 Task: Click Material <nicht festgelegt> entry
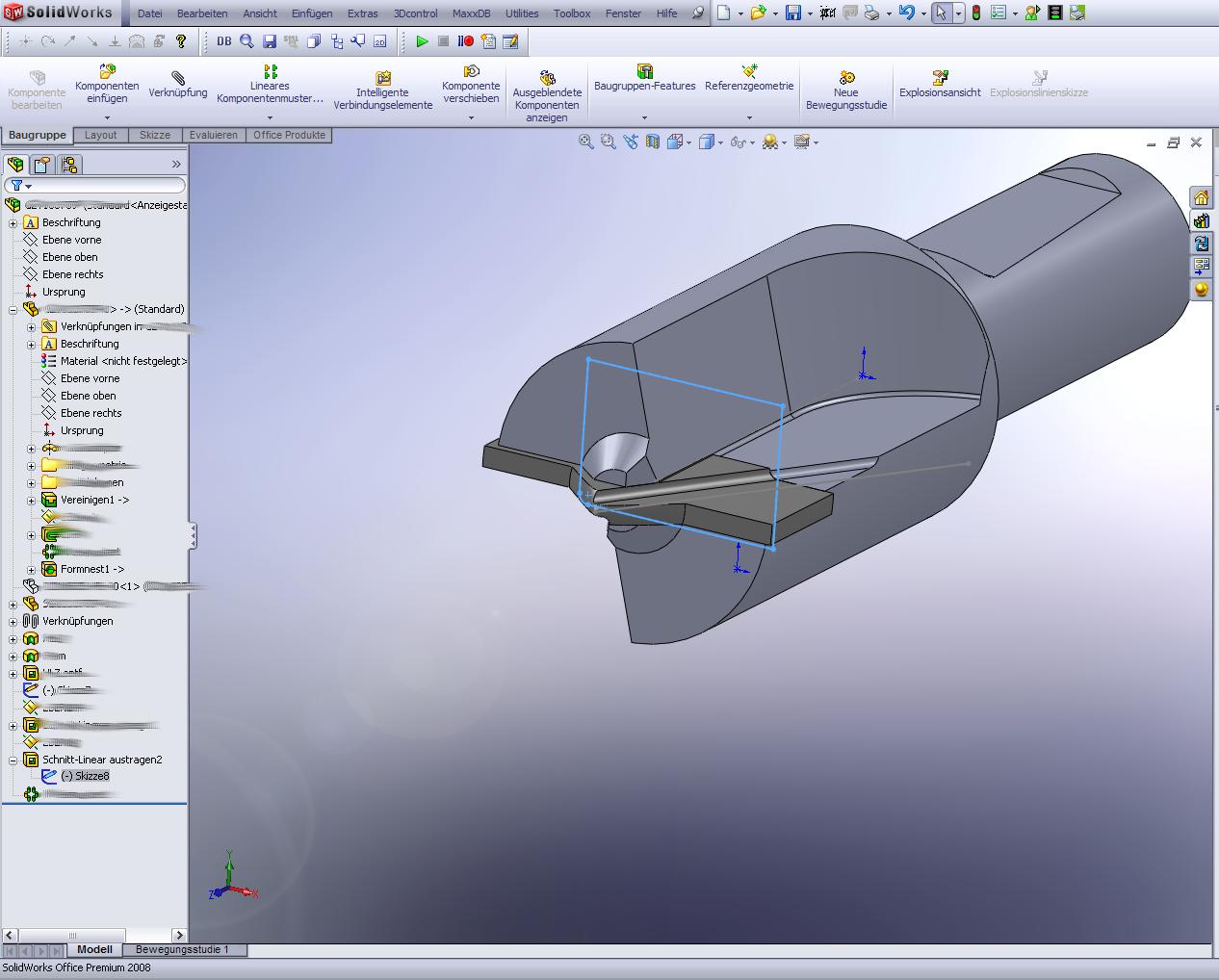(123, 361)
